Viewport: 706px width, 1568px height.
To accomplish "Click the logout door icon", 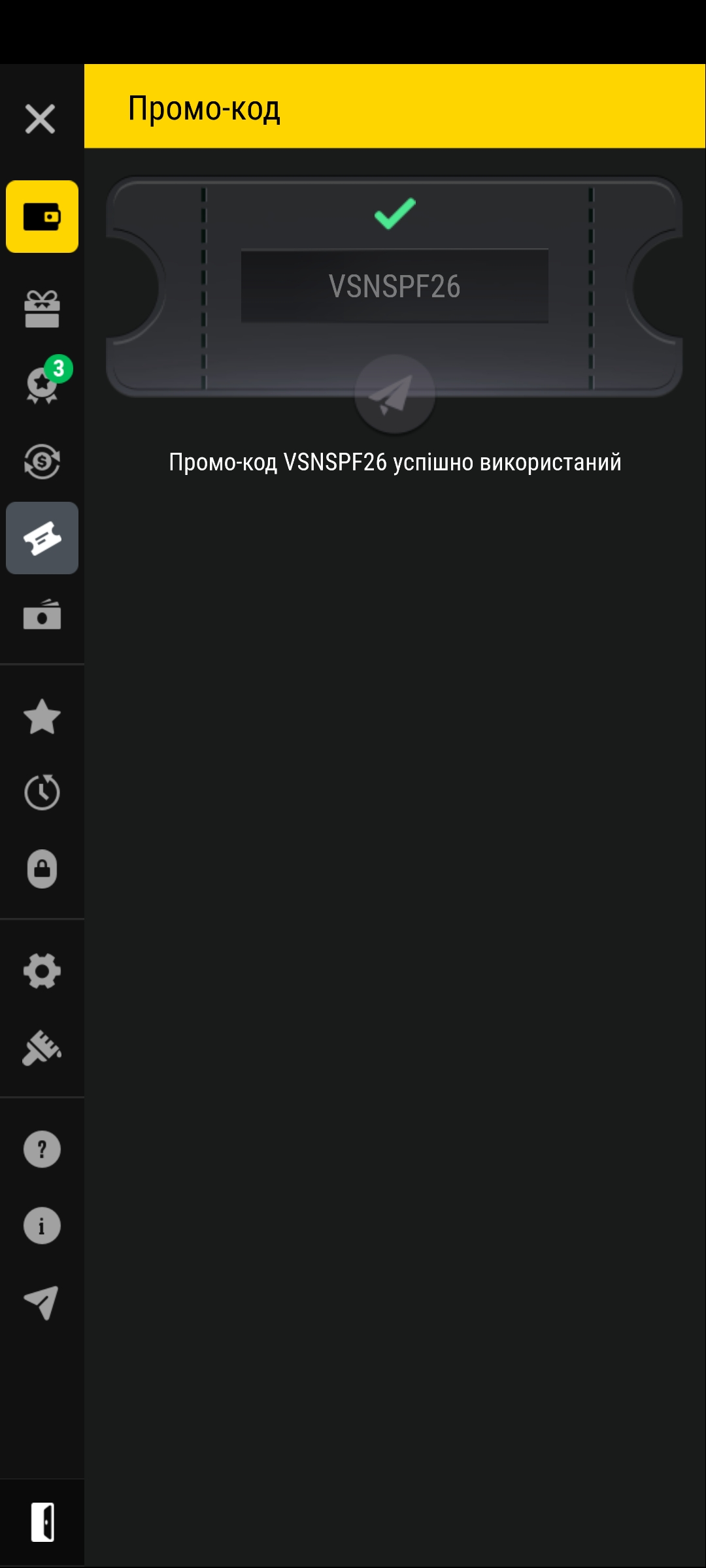I will pos(42,1522).
